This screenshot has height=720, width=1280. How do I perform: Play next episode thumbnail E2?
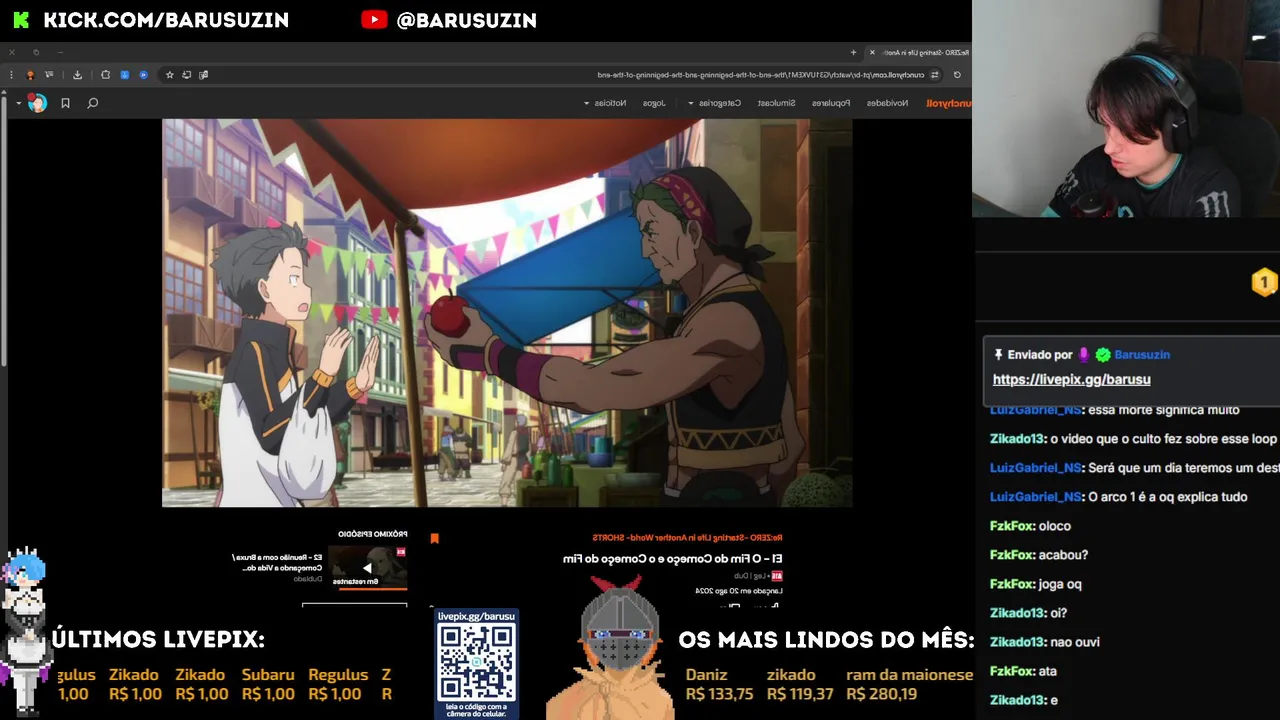tap(368, 567)
